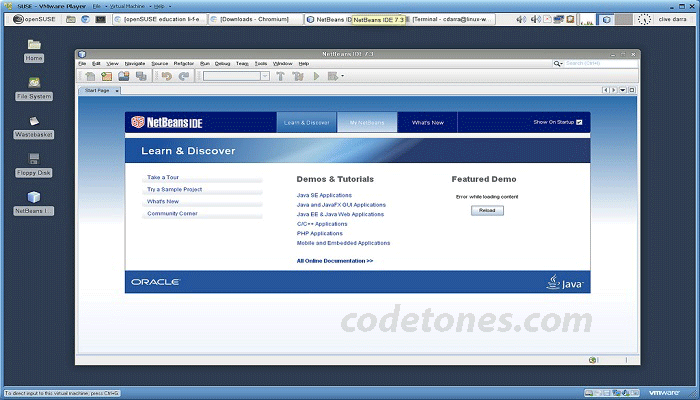Close the Start Page tab

click(117, 91)
